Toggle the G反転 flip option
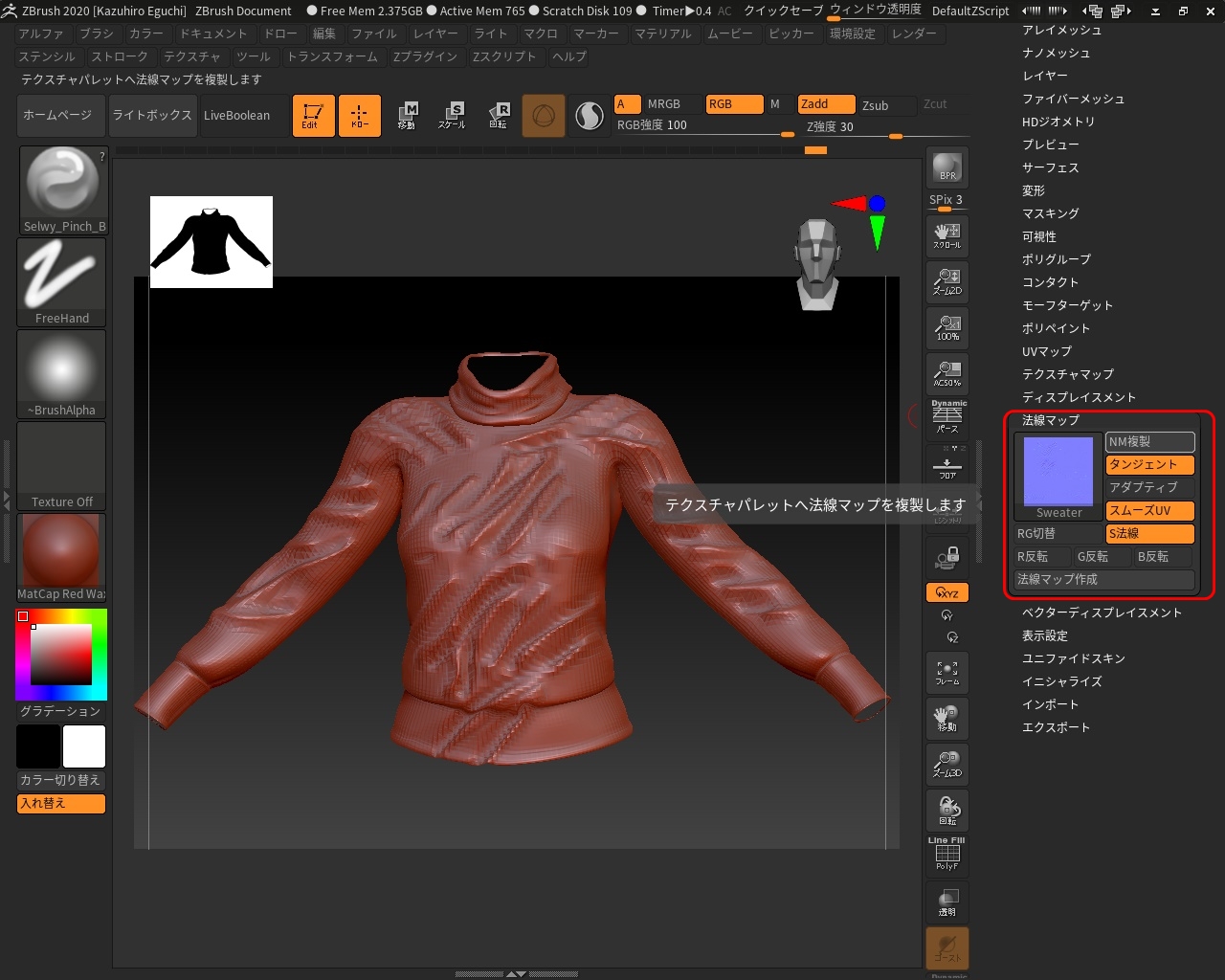This screenshot has width=1225, height=980. pyautogui.click(x=1103, y=557)
